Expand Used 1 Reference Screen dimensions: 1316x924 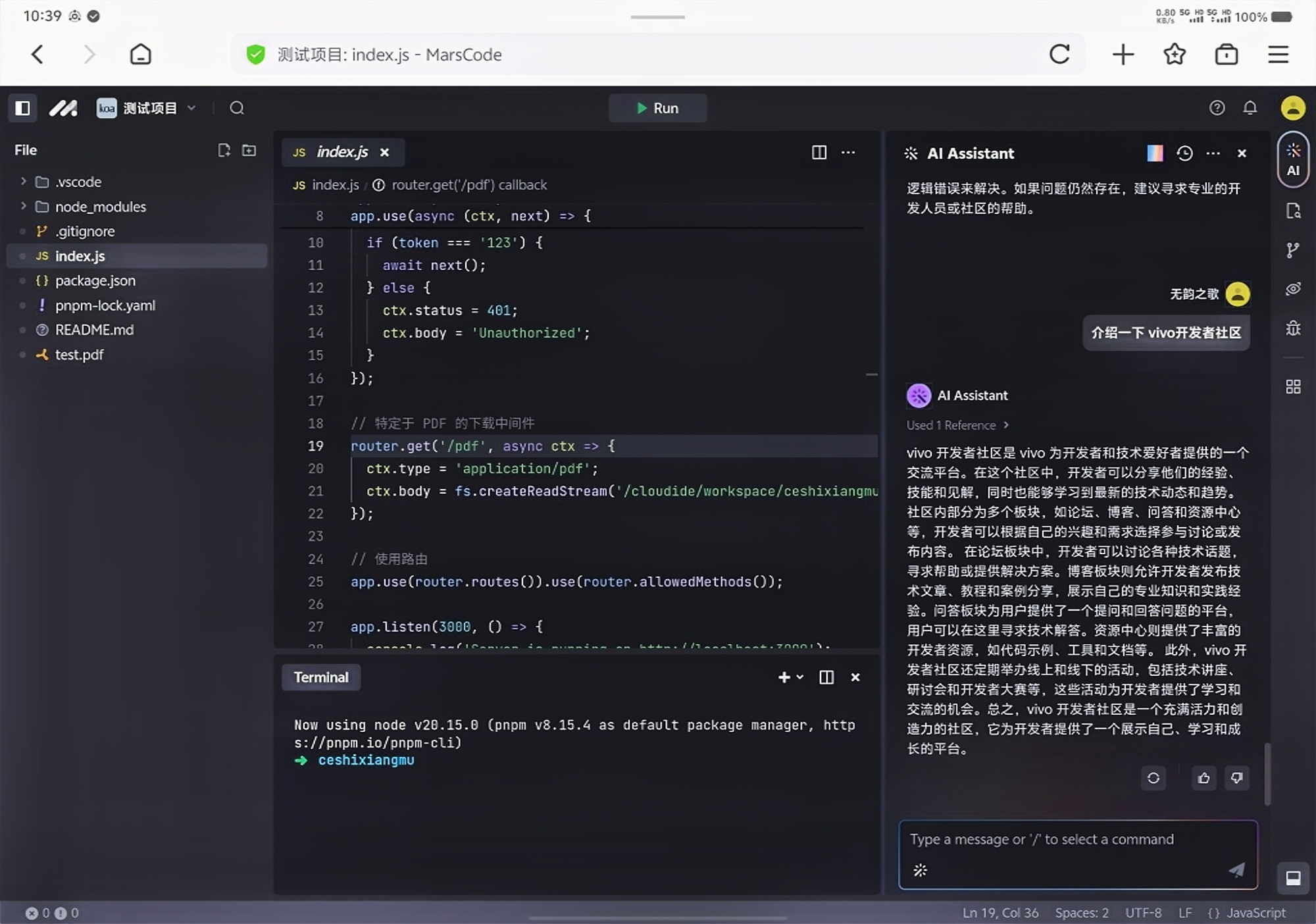957,425
